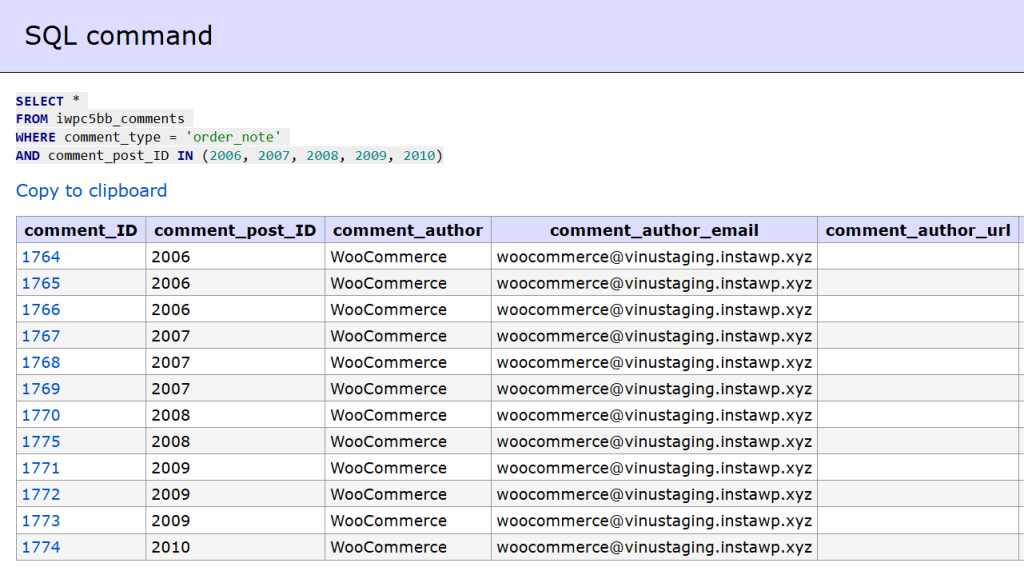Click the comment_post_ID column header
This screenshot has height=571, width=1024.
pos(235,230)
